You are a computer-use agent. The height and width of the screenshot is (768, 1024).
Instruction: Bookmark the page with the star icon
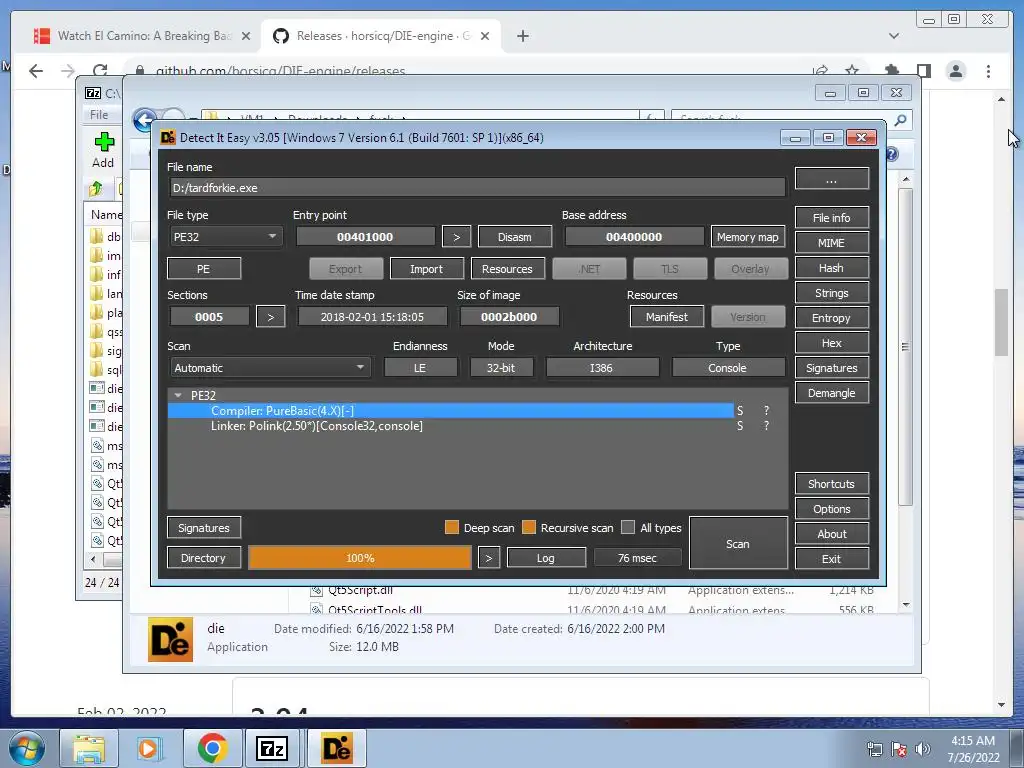point(852,71)
